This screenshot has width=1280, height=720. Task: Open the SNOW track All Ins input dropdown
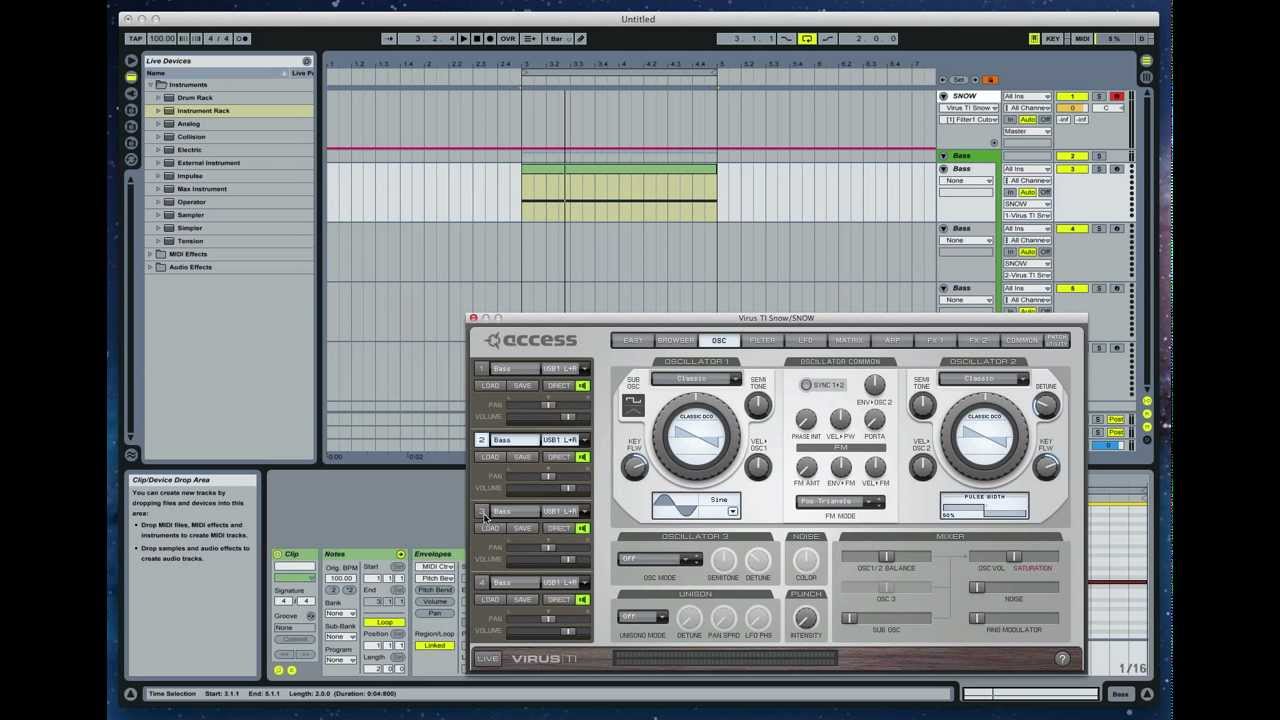pos(1027,96)
